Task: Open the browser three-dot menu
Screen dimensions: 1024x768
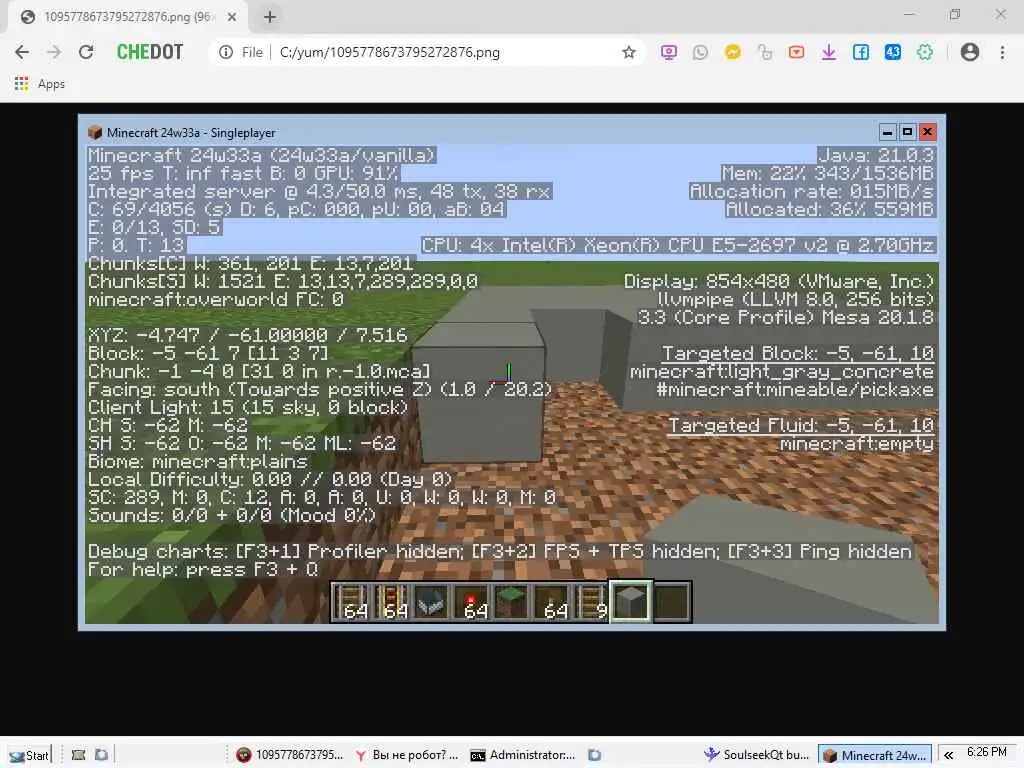Action: (x=1002, y=52)
